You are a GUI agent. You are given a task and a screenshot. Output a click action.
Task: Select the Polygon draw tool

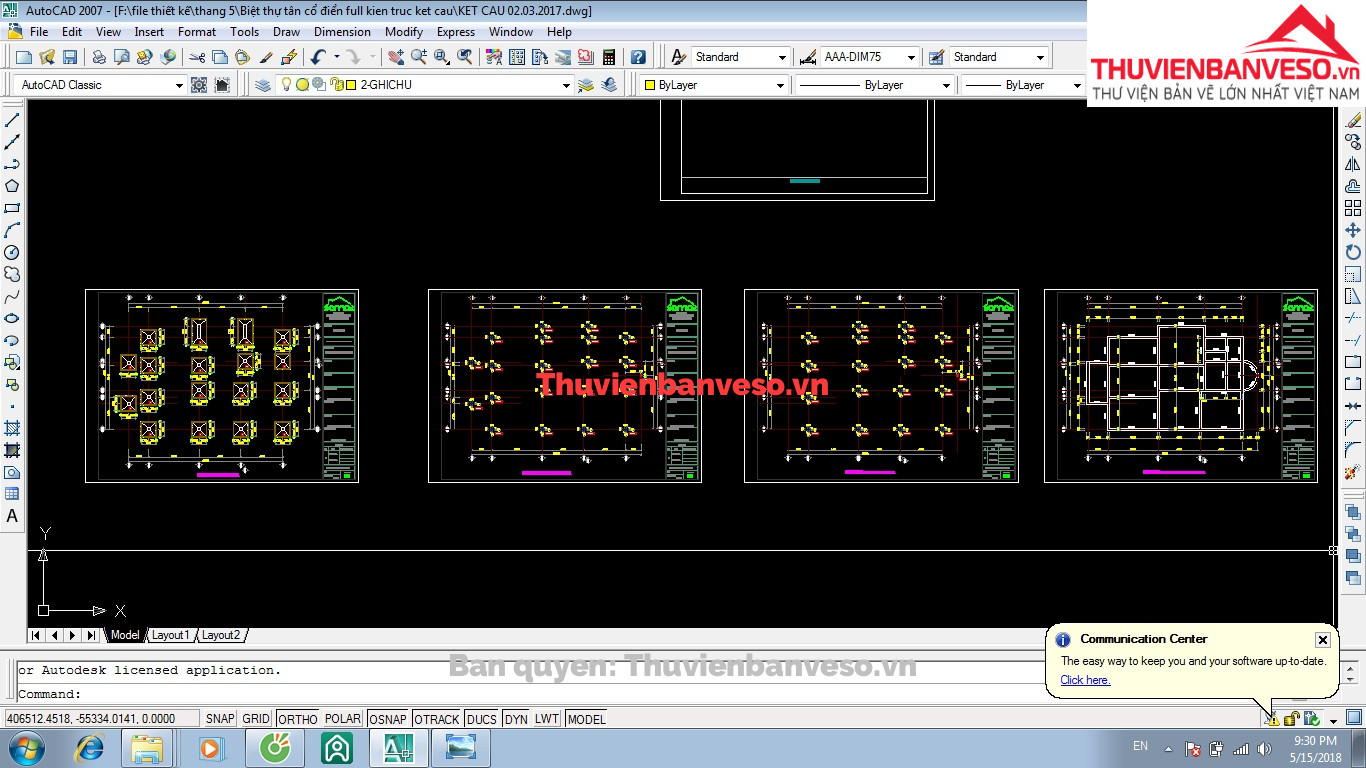[12, 186]
